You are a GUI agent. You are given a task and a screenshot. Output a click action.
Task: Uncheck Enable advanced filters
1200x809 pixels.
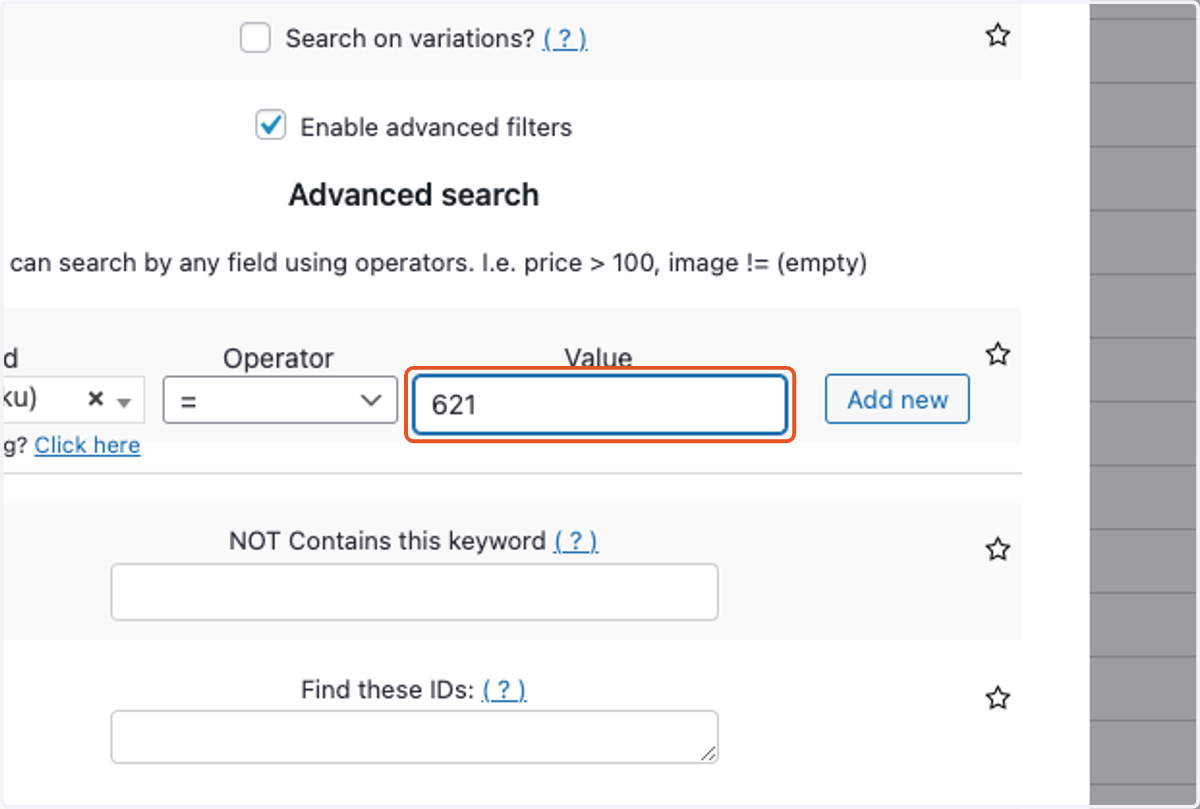coord(270,126)
